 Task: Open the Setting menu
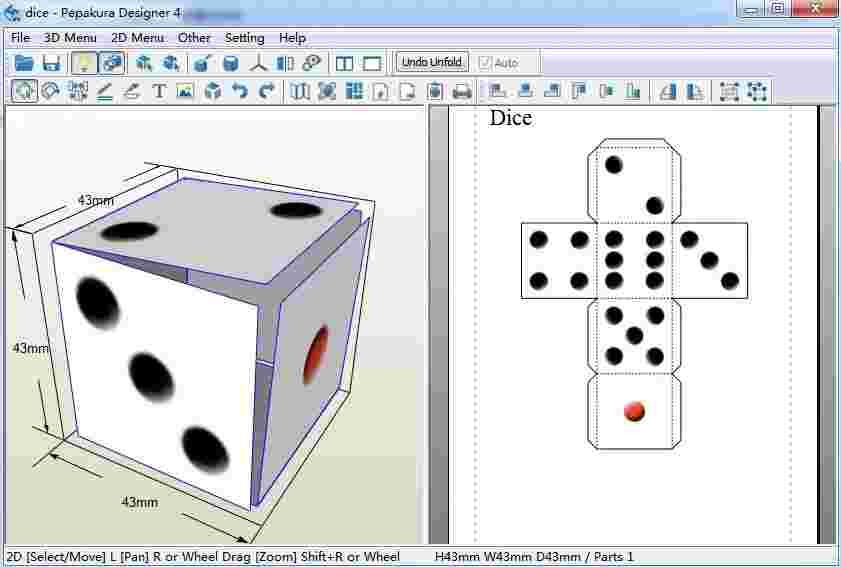click(x=245, y=38)
